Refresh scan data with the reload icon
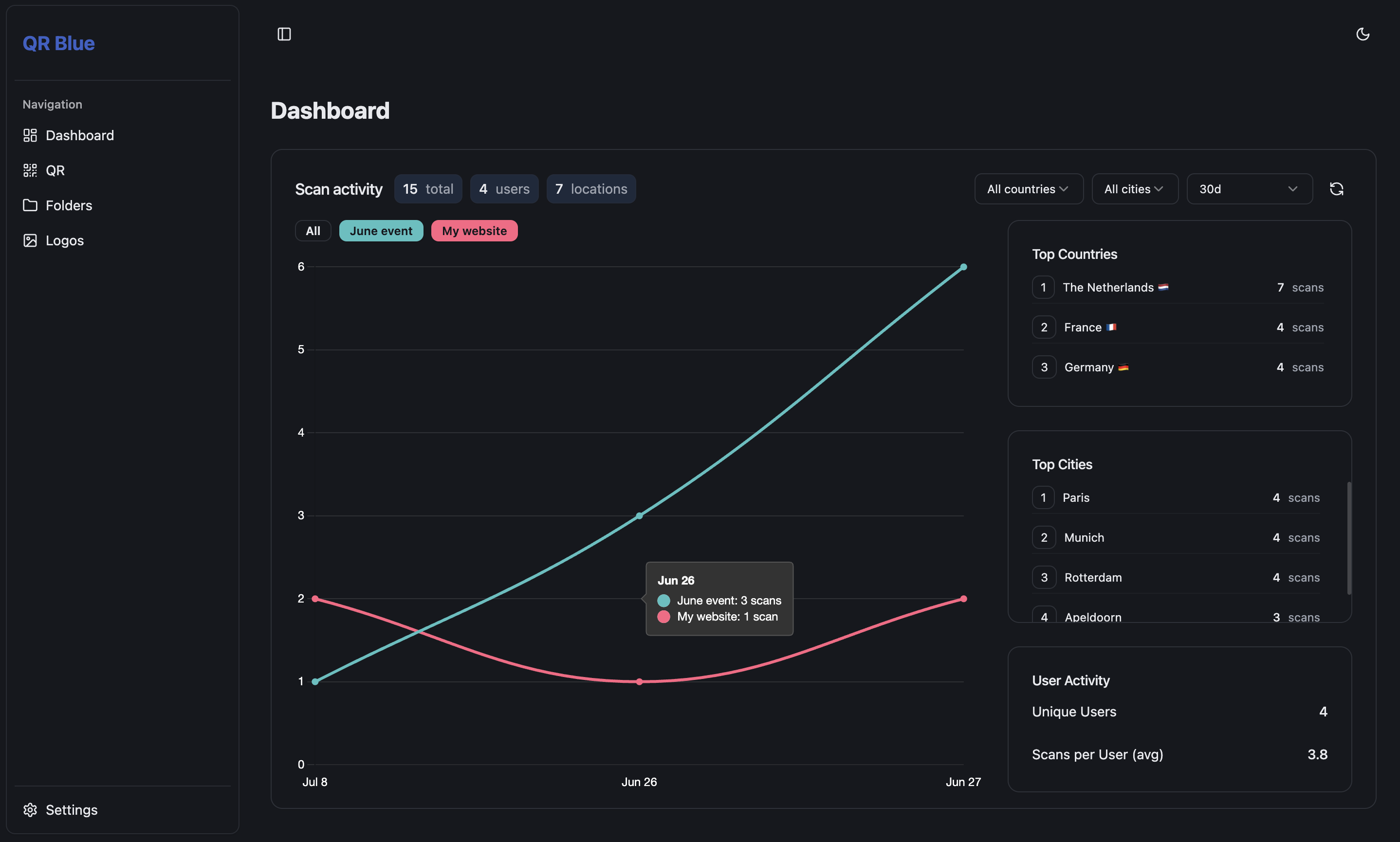This screenshot has width=1400, height=842. click(x=1338, y=188)
